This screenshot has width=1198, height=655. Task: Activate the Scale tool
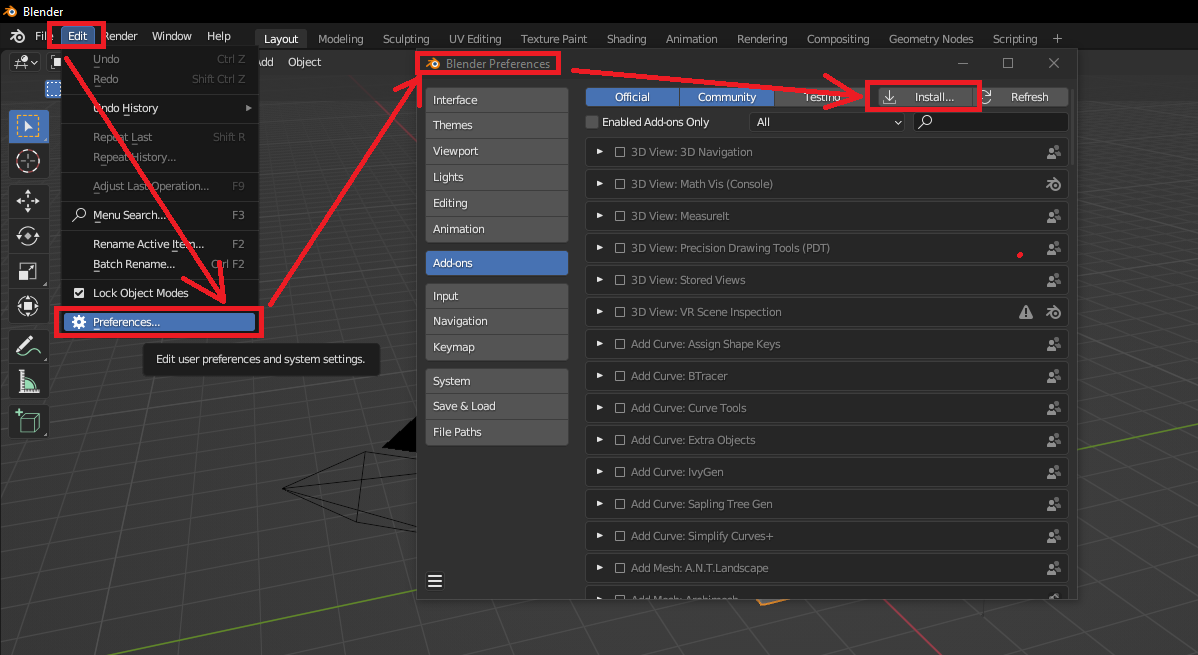(x=28, y=271)
